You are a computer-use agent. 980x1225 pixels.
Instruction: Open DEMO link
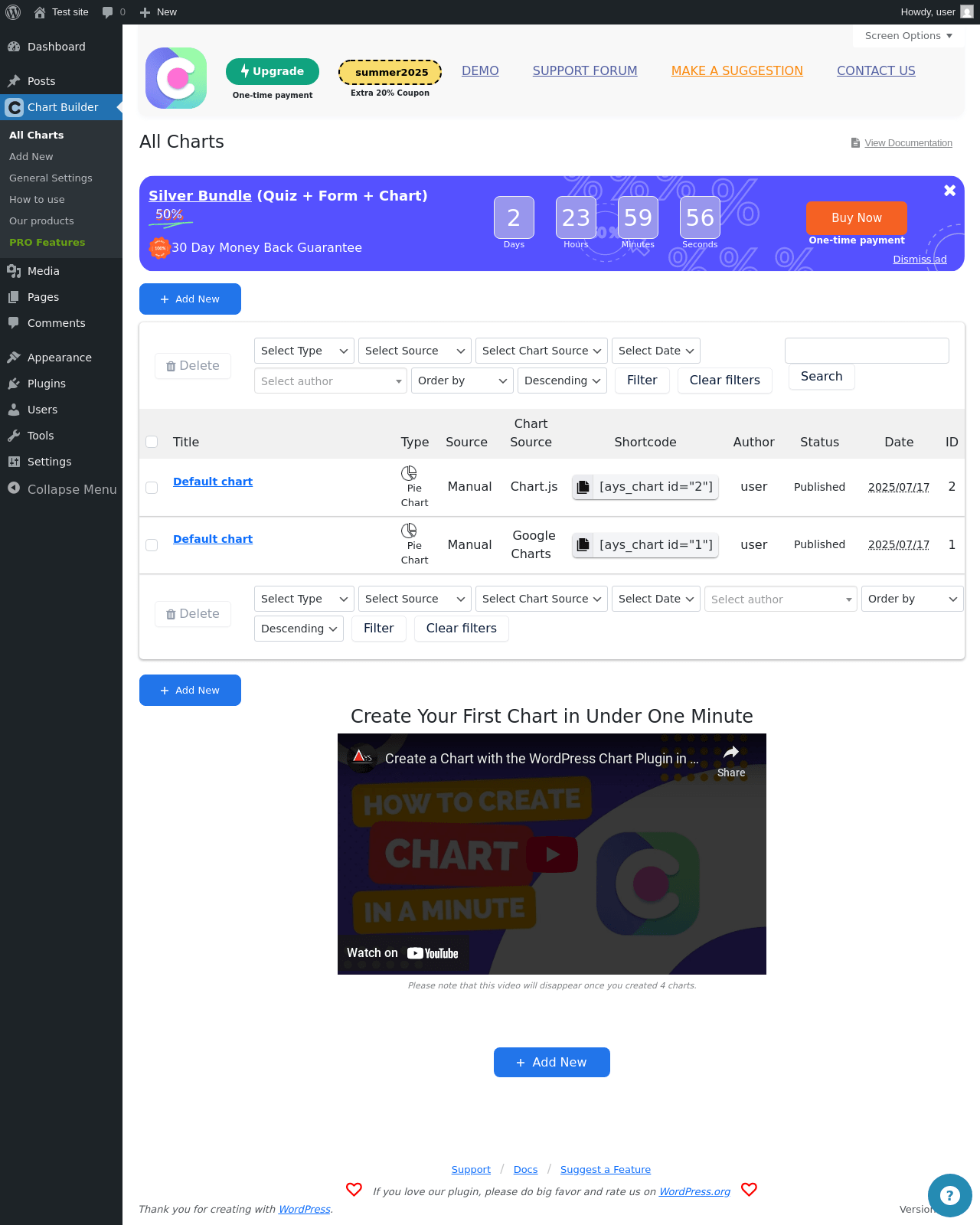tap(480, 70)
